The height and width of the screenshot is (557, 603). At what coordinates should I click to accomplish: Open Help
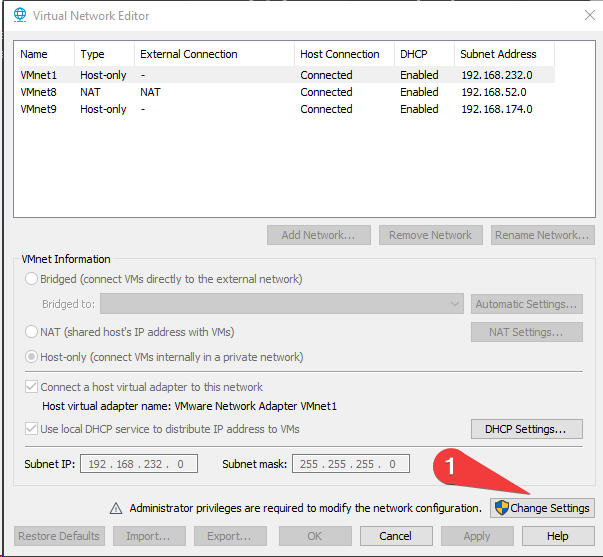(x=558, y=536)
